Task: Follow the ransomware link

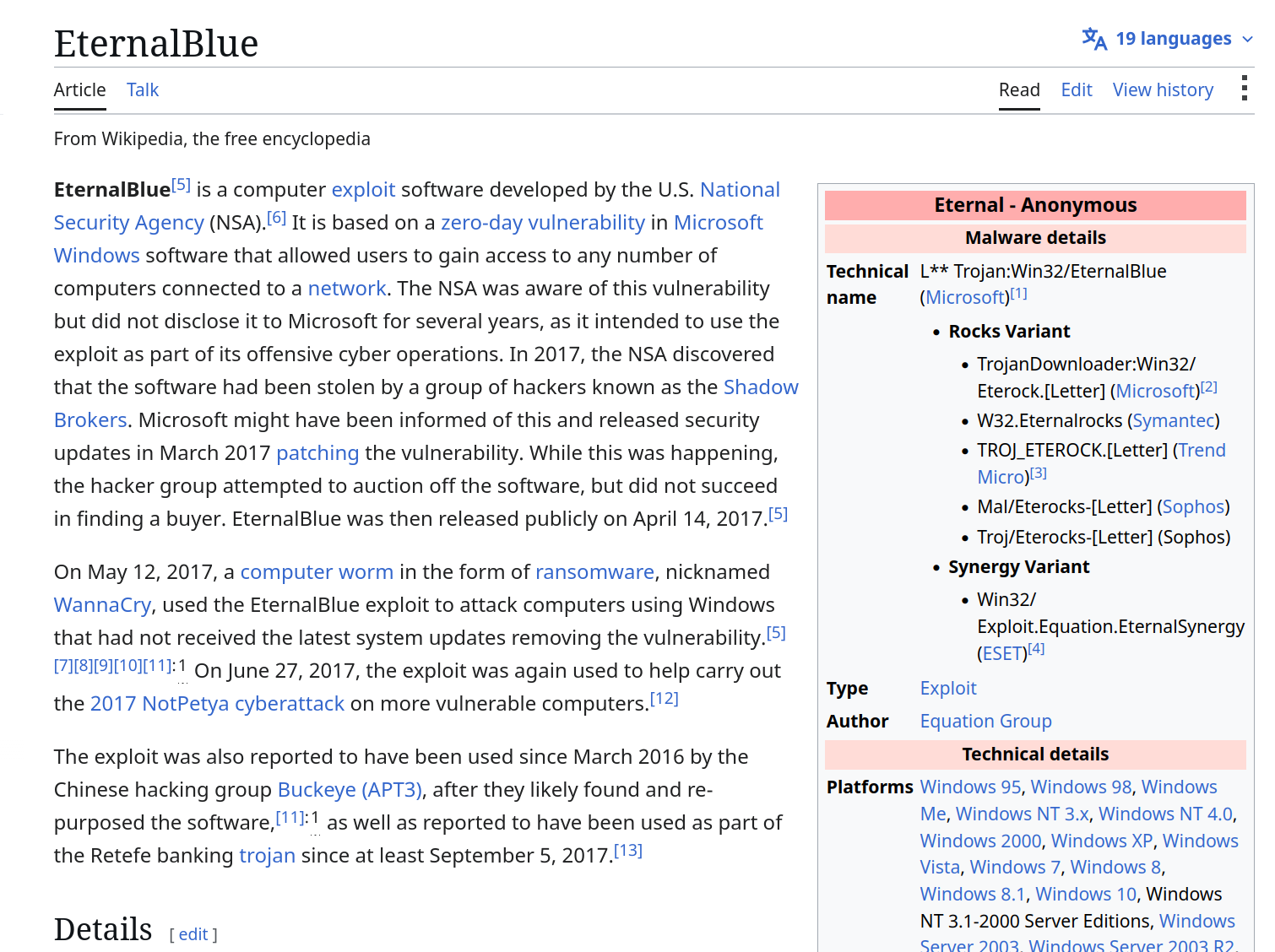Action: point(594,571)
